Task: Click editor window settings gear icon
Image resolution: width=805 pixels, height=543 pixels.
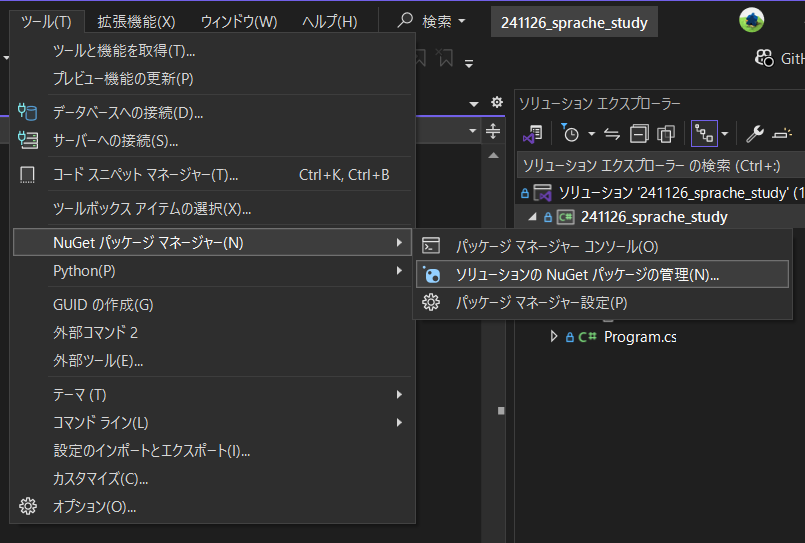Action: [x=496, y=102]
